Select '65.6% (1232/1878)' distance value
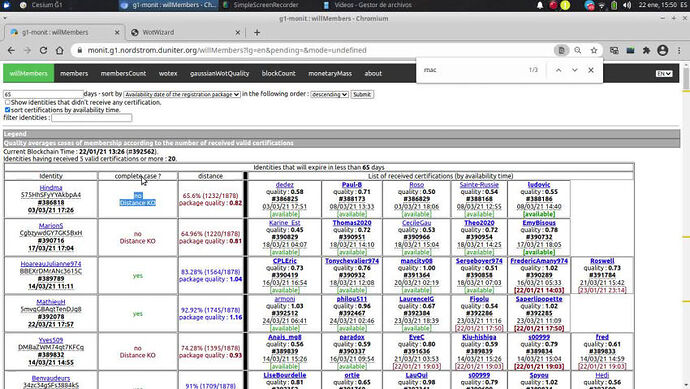The image size is (690, 389). pyautogui.click(x=210, y=196)
